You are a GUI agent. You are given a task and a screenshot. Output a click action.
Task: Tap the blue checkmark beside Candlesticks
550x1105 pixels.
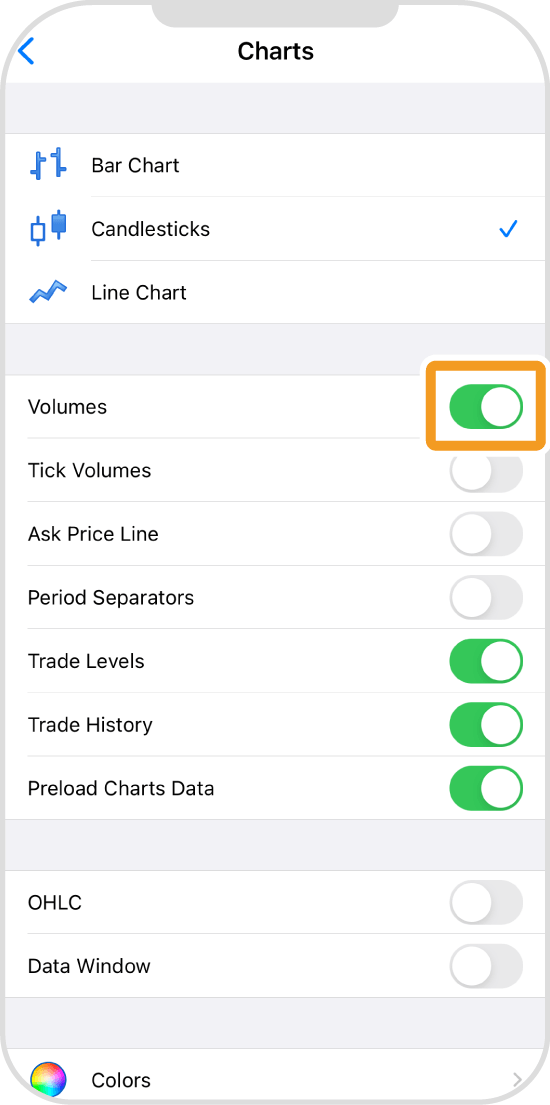coord(508,229)
